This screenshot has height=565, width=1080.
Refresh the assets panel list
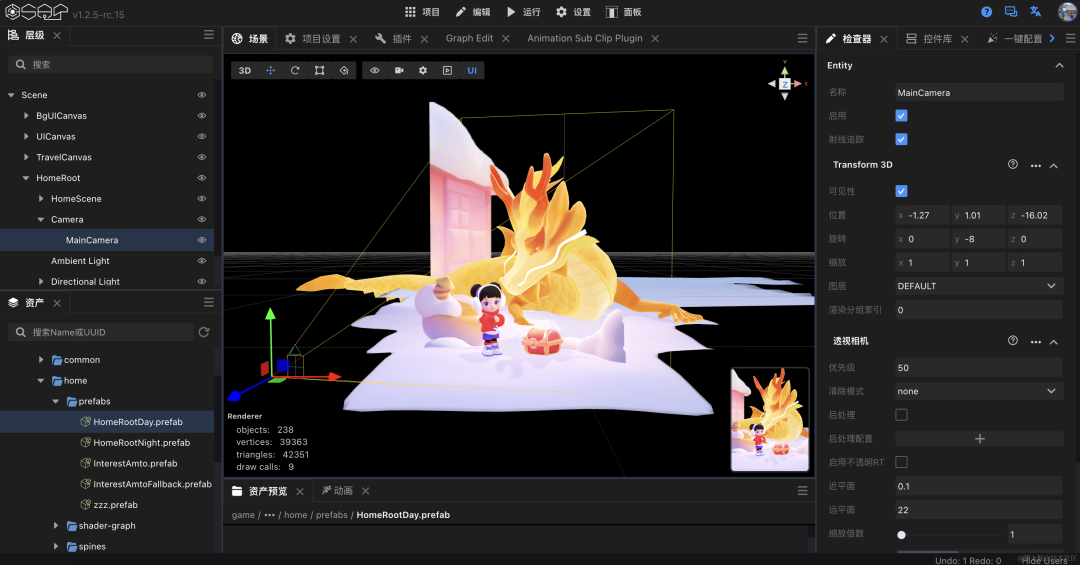pyautogui.click(x=204, y=332)
